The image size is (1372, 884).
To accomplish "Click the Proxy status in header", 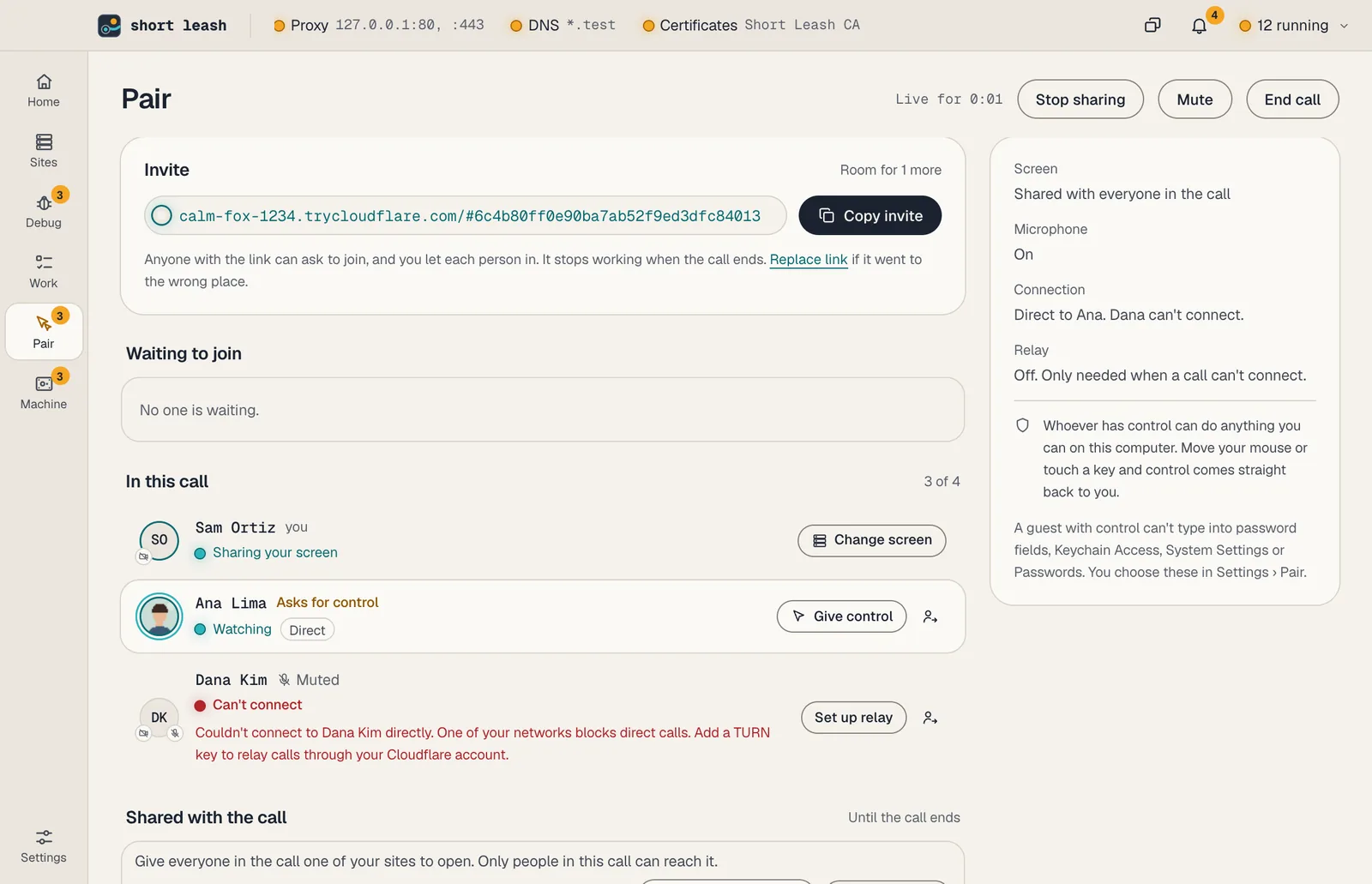I will point(378,25).
